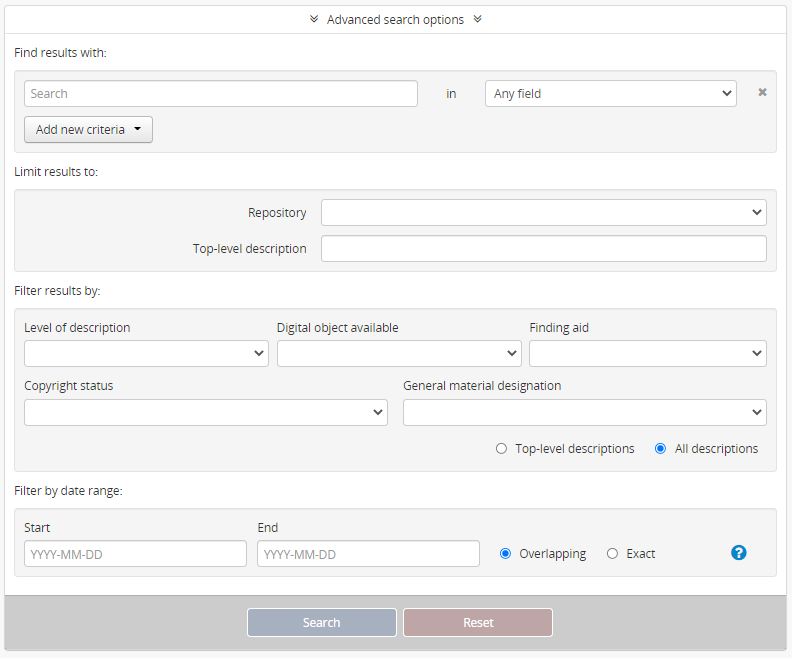Expand the Repository dropdown
Screen dimensions: 792x658
coord(543,213)
